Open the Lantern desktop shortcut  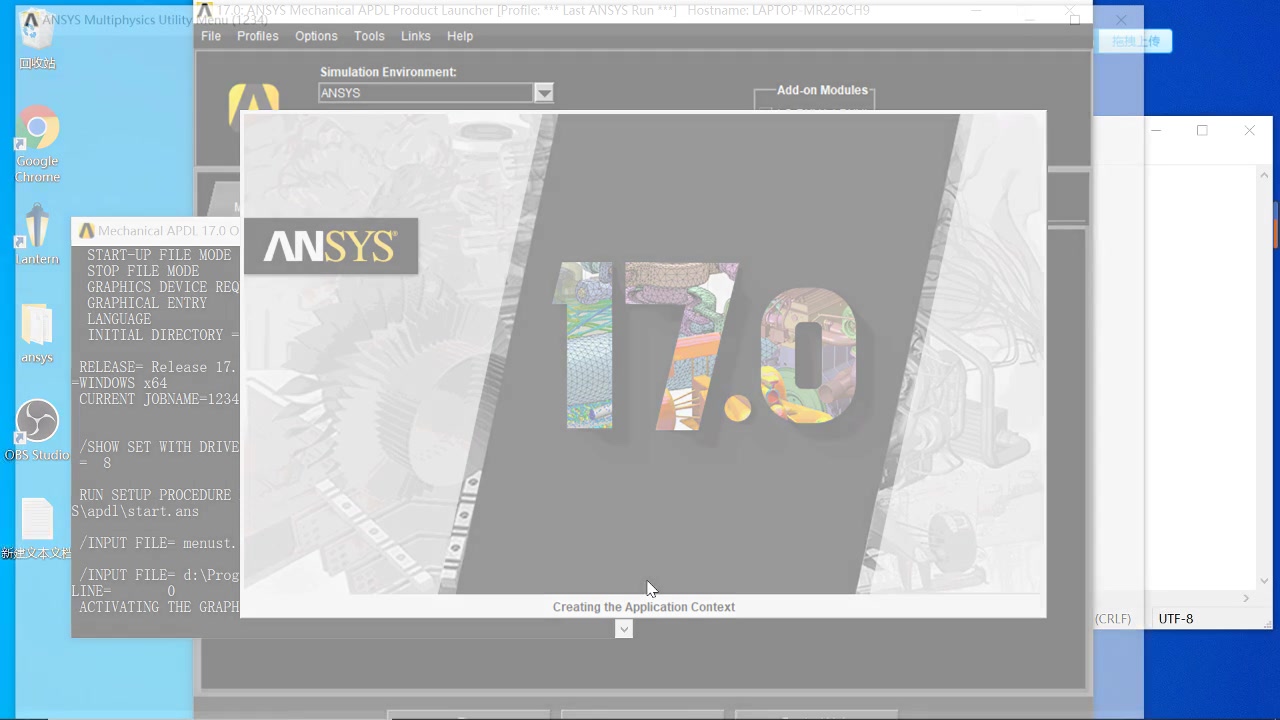(x=37, y=234)
